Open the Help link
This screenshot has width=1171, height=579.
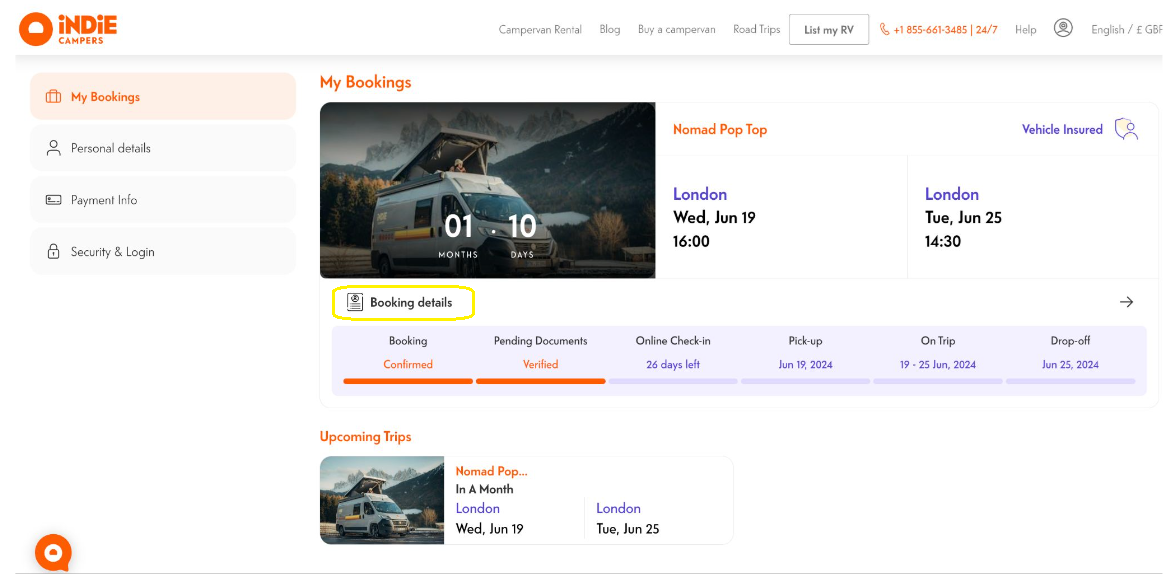pyautogui.click(x=1025, y=30)
